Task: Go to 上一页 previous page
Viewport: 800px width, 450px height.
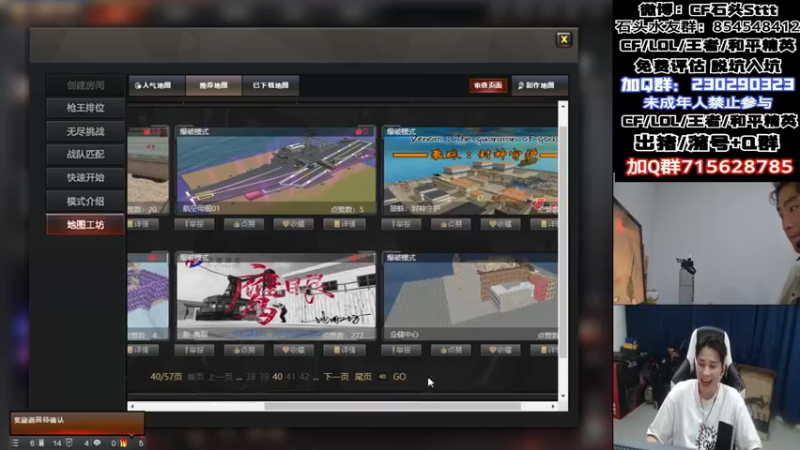Action: (220, 377)
